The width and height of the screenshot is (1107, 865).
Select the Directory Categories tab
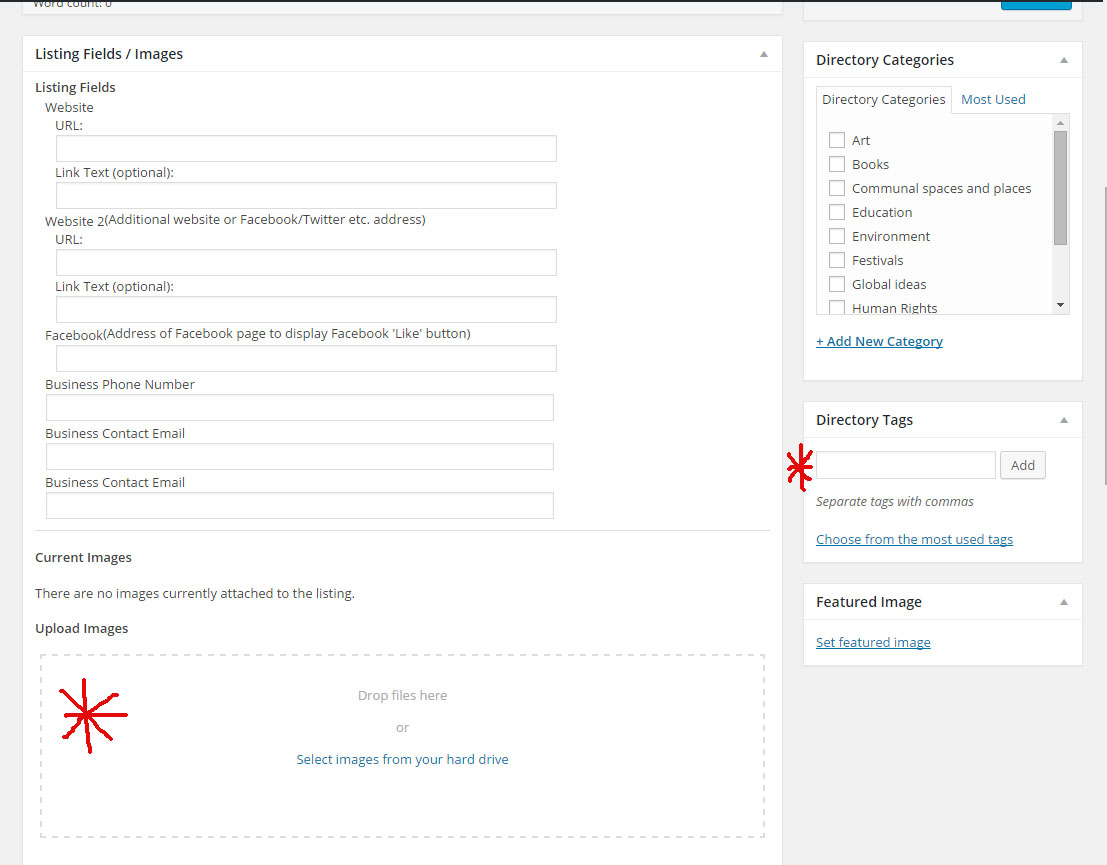tap(883, 99)
